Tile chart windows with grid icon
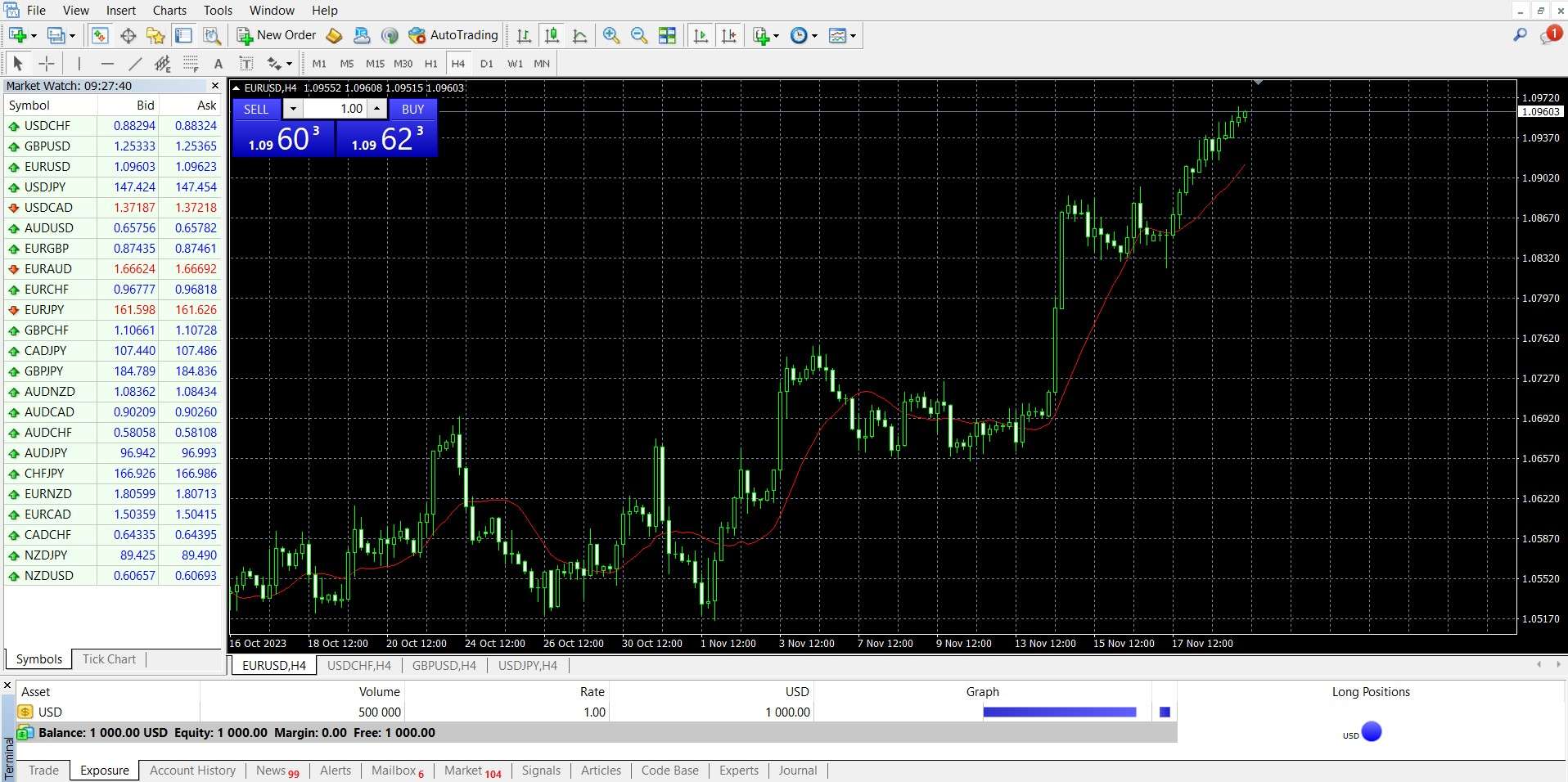 tap(668, 35)
